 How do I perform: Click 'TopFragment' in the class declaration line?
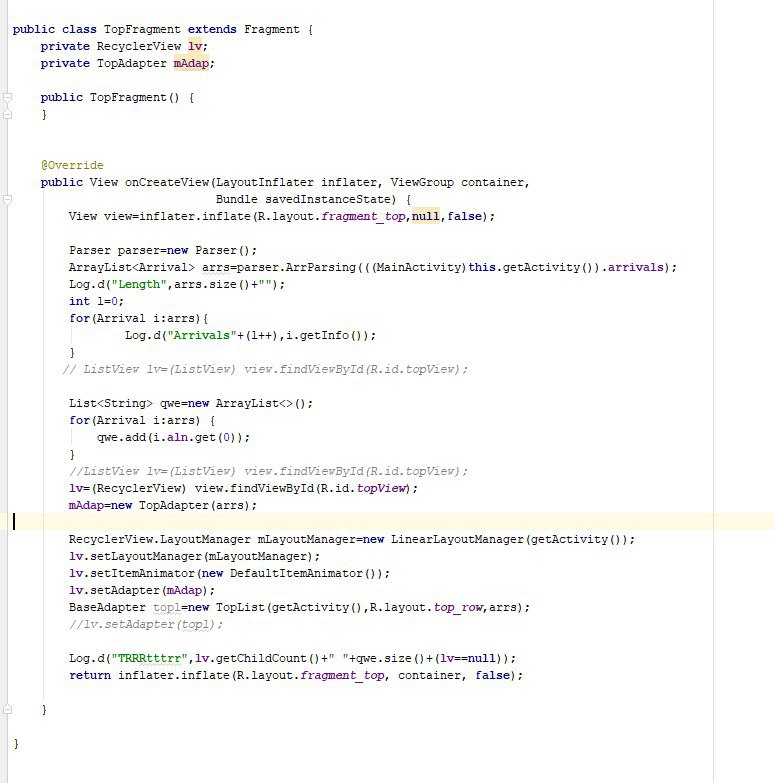[x=142, y=29]
